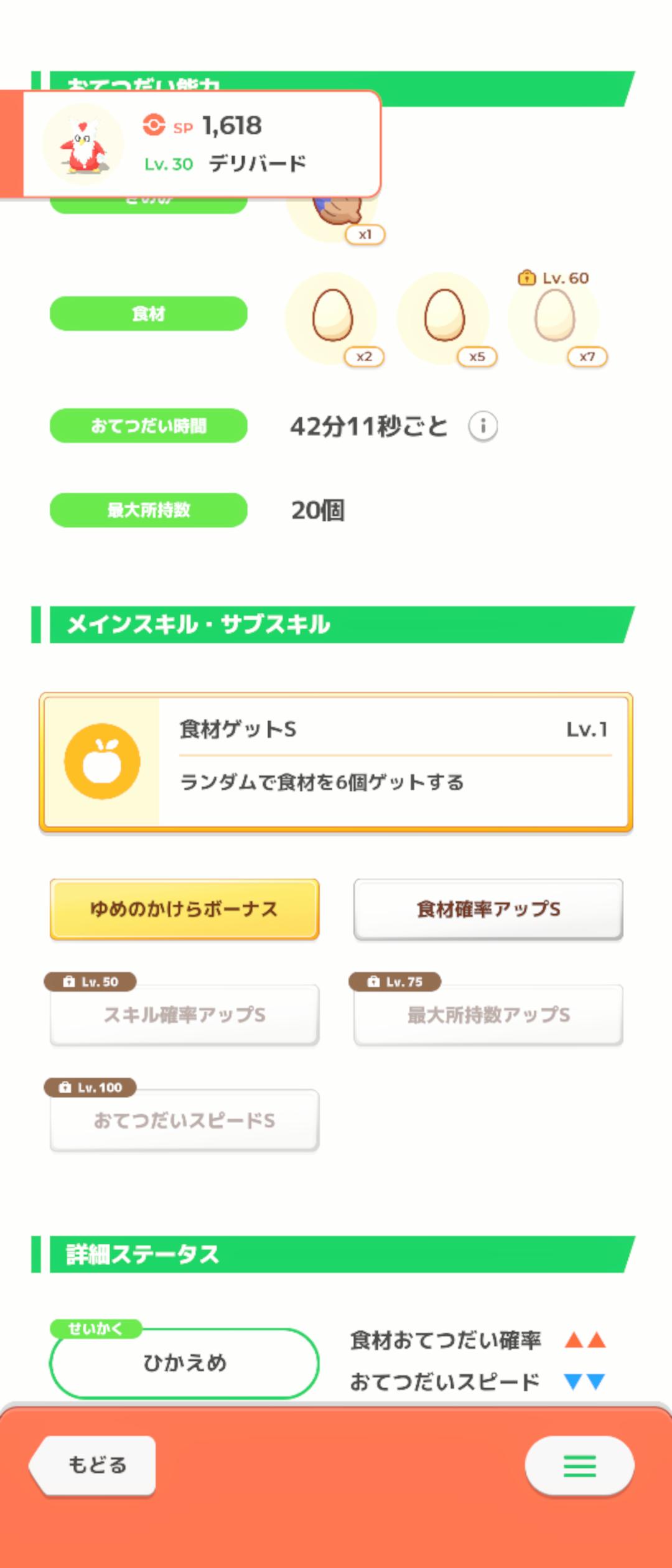Screen dimensions: 672x1568
Task: Tap the locked おてつだいスピードS skill
Action: click(x=184, y=1121)
